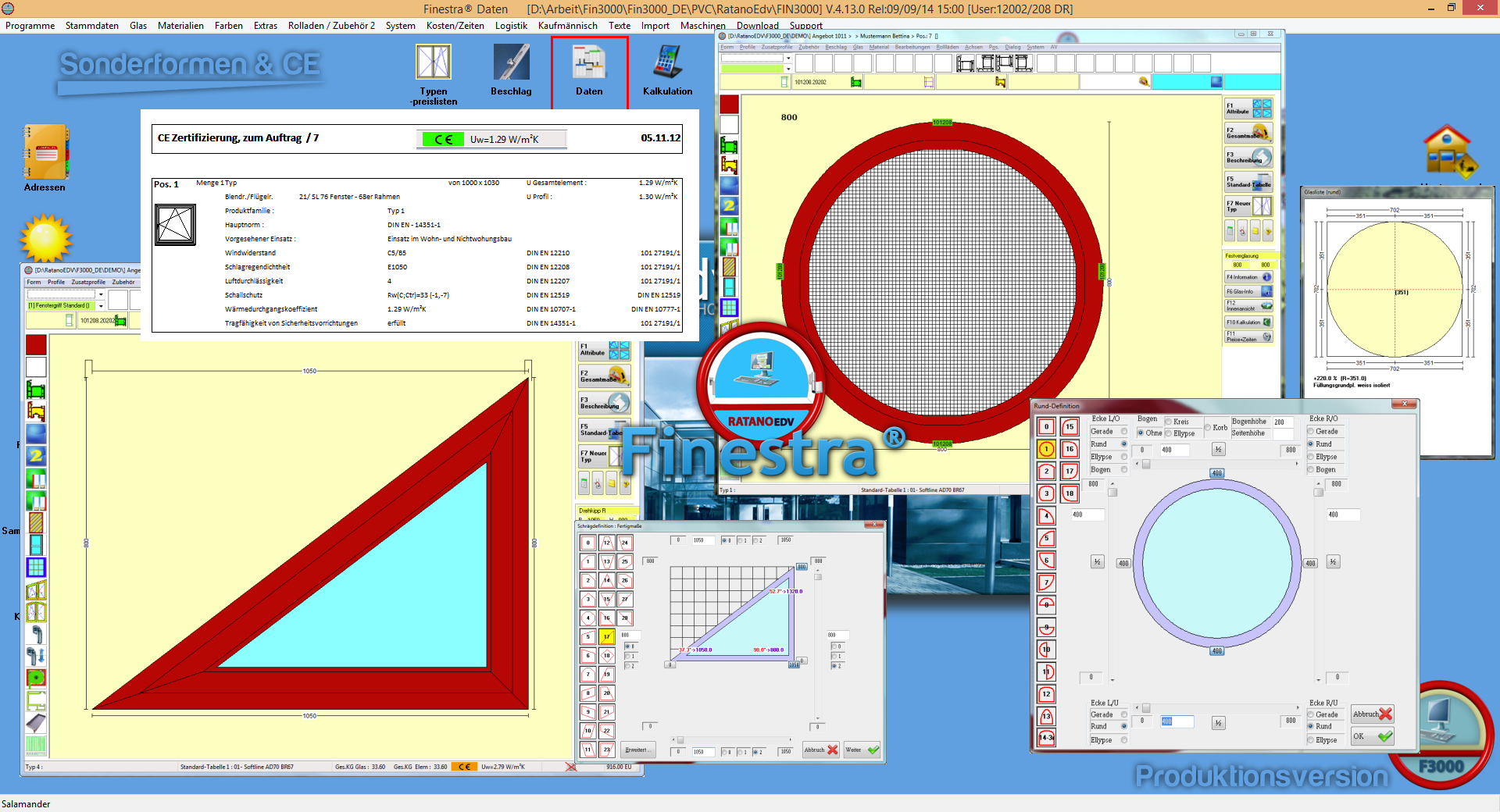Open Zusatzprofile menu in triangle window

click(88, 282)
